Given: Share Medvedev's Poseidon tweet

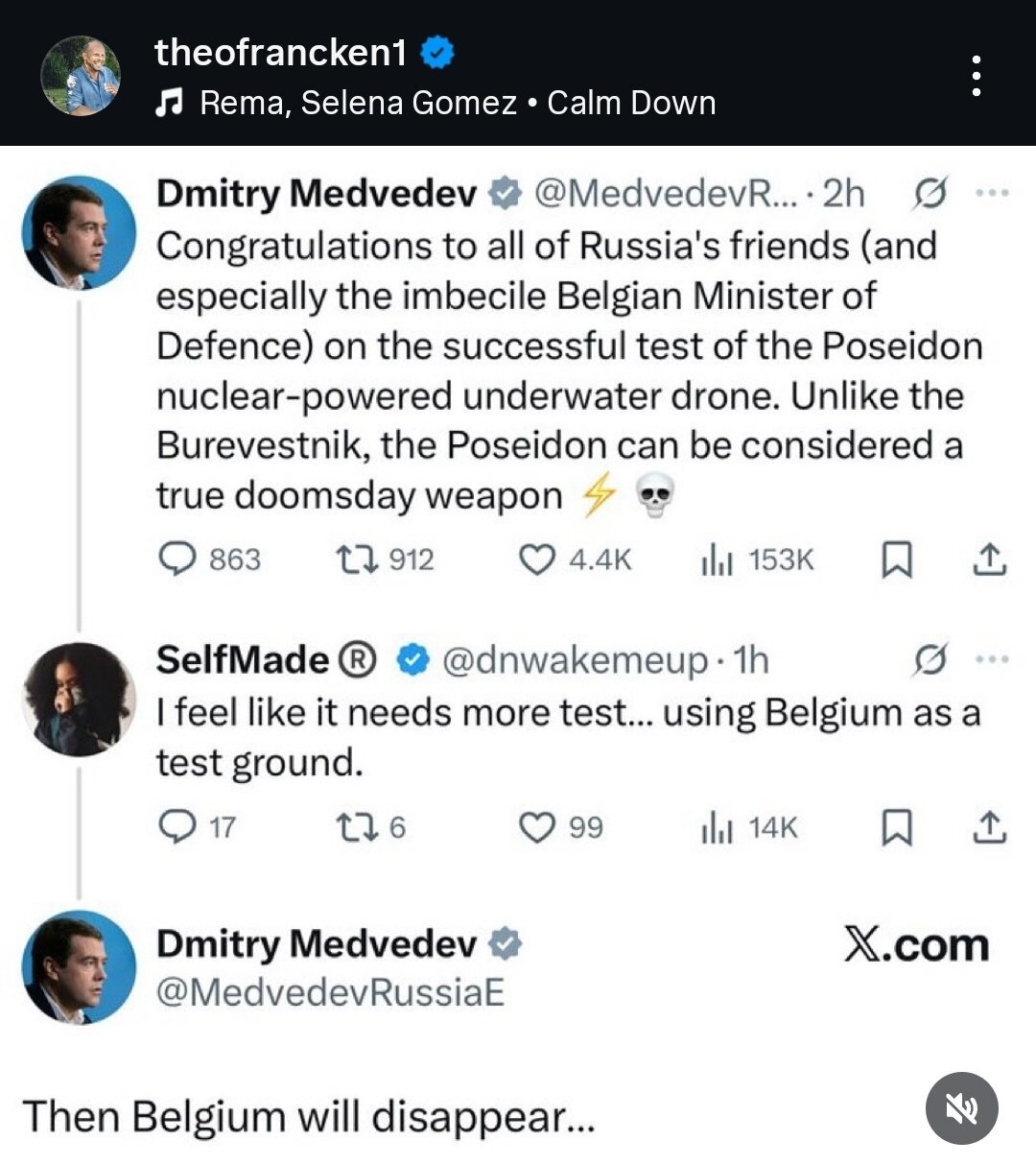Looking at the screenshot, I should point(989,559).
